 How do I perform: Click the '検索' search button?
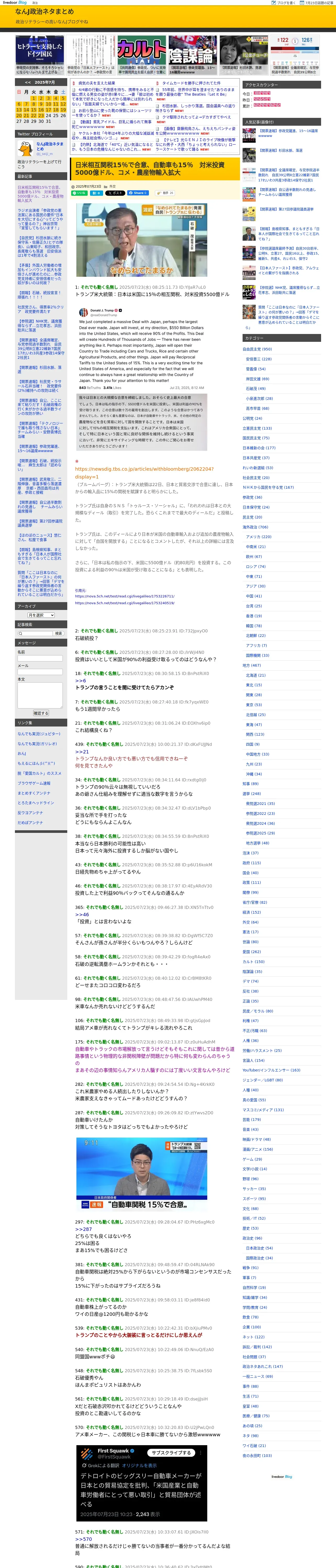tap(59, 634)
